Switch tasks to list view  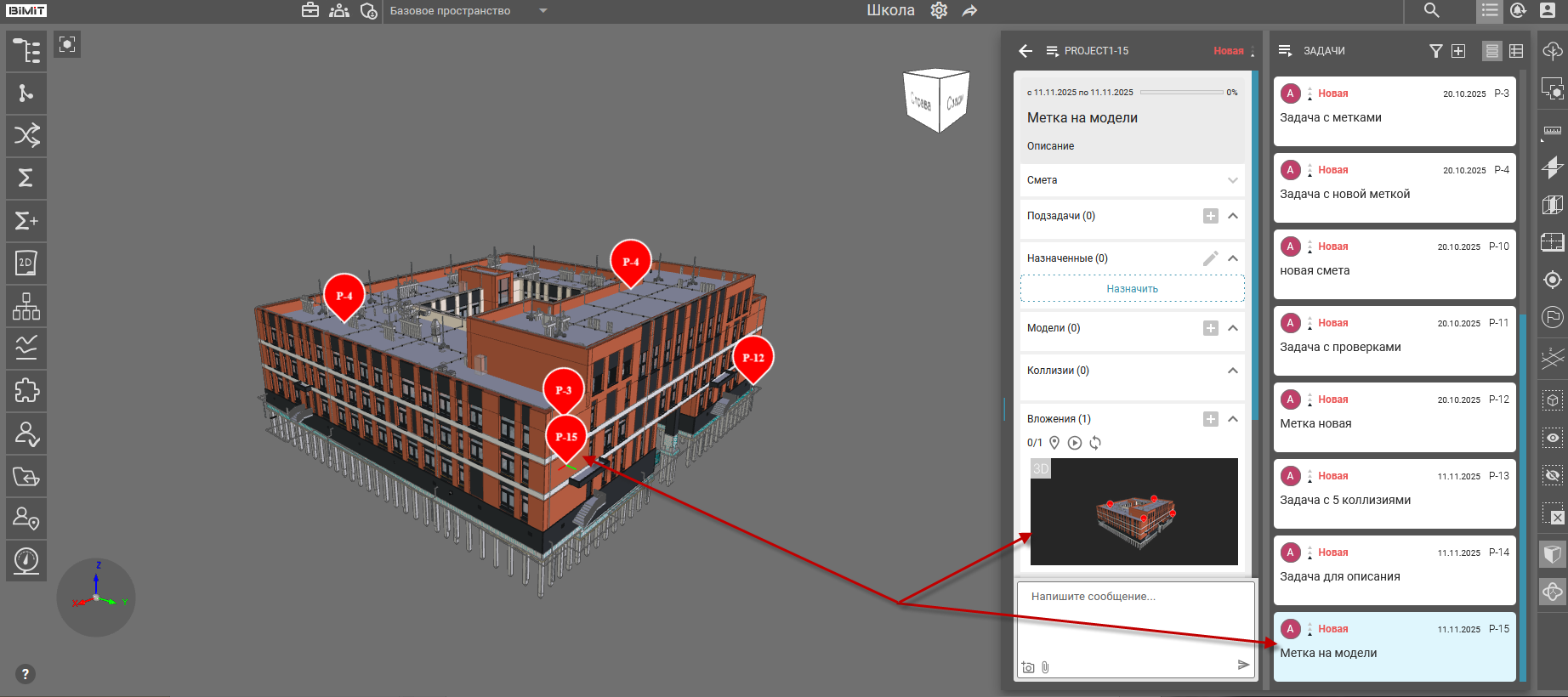pos(1491,51)
